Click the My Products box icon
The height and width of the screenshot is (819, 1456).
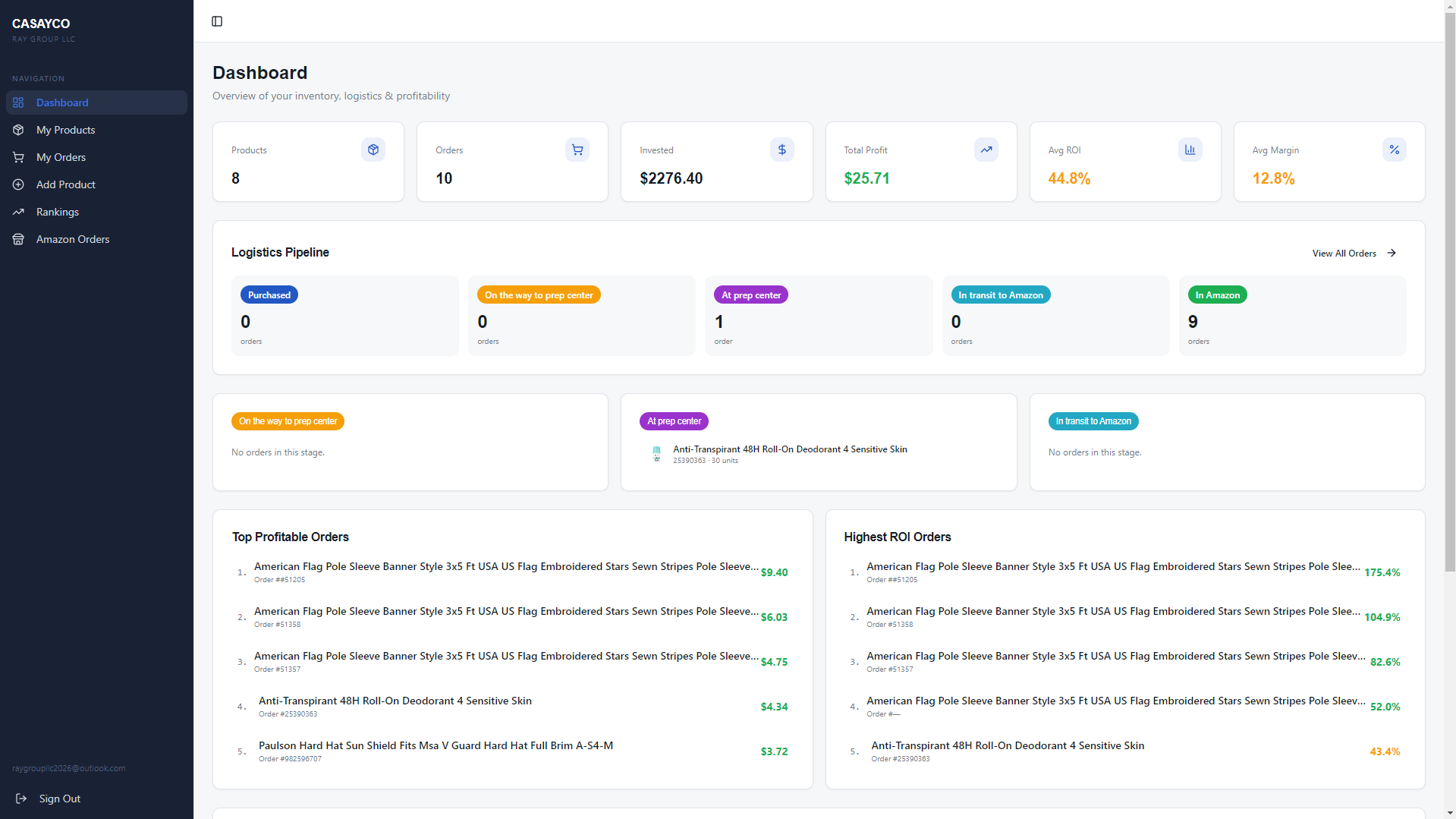[x=18, y=130]
